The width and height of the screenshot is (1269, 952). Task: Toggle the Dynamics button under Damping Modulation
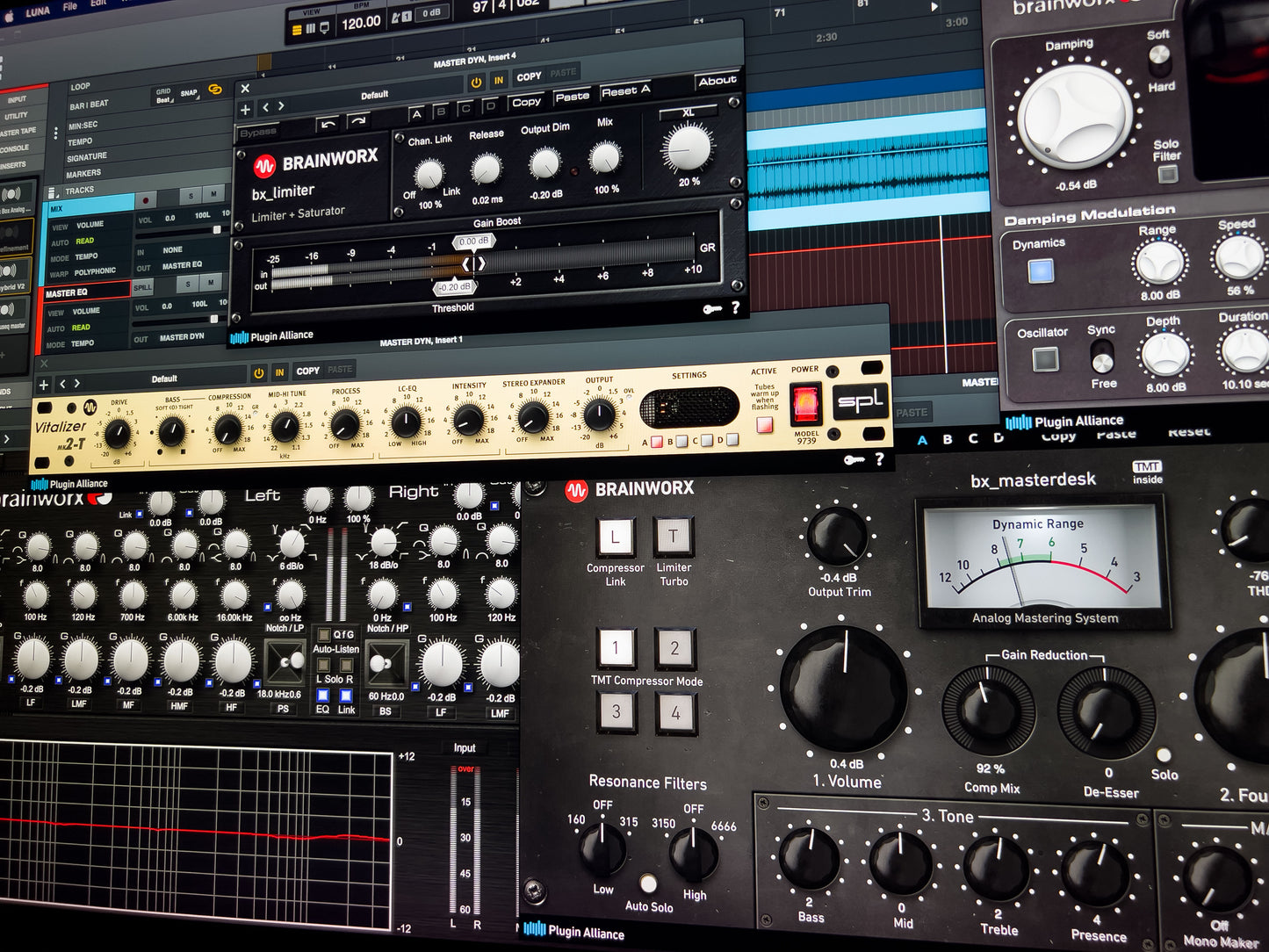pyautogui.click(x=1041, y=270)
